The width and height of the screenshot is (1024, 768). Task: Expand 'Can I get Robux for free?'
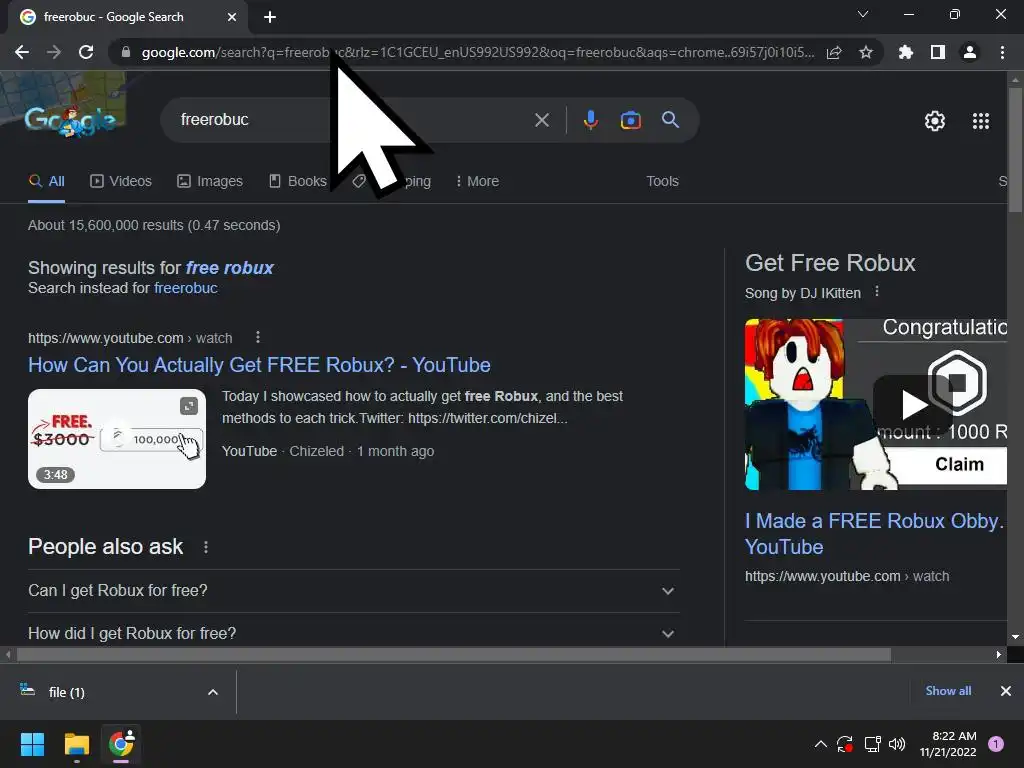(353, 591)
